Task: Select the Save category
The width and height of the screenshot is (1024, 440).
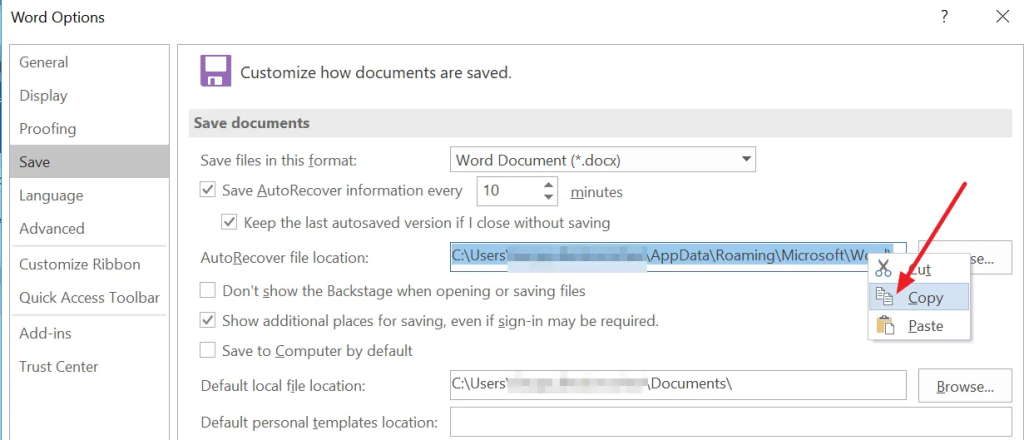Action: (x=89, y=162)
